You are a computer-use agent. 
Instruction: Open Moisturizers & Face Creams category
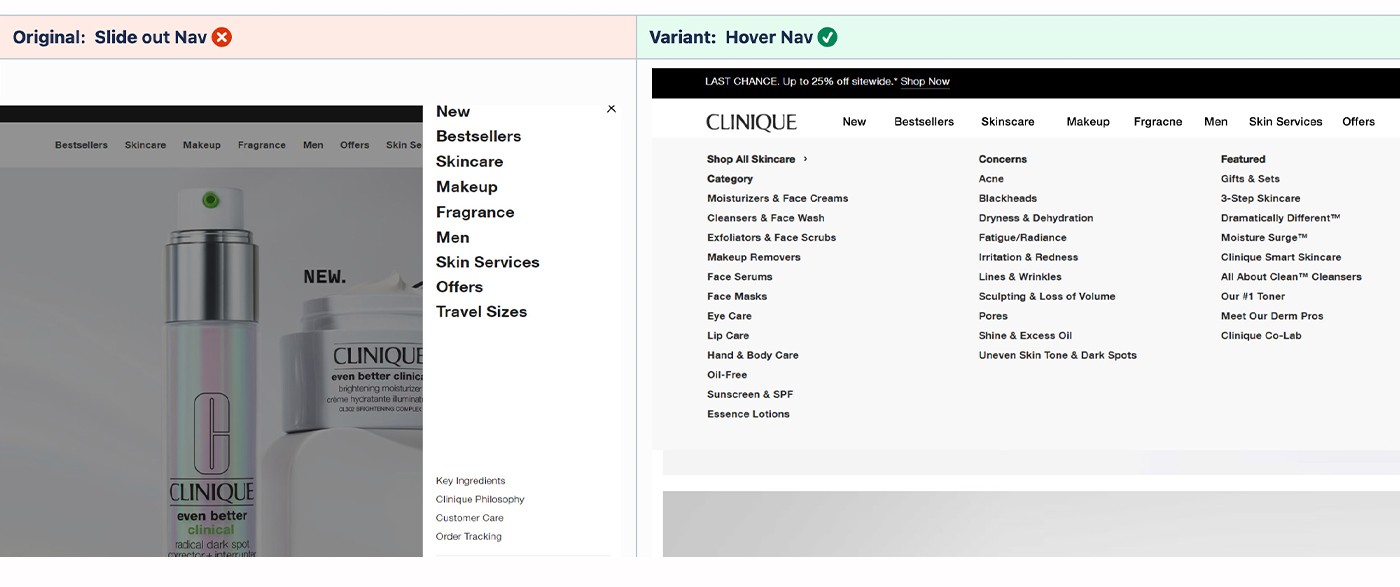[x=777, y=198]
